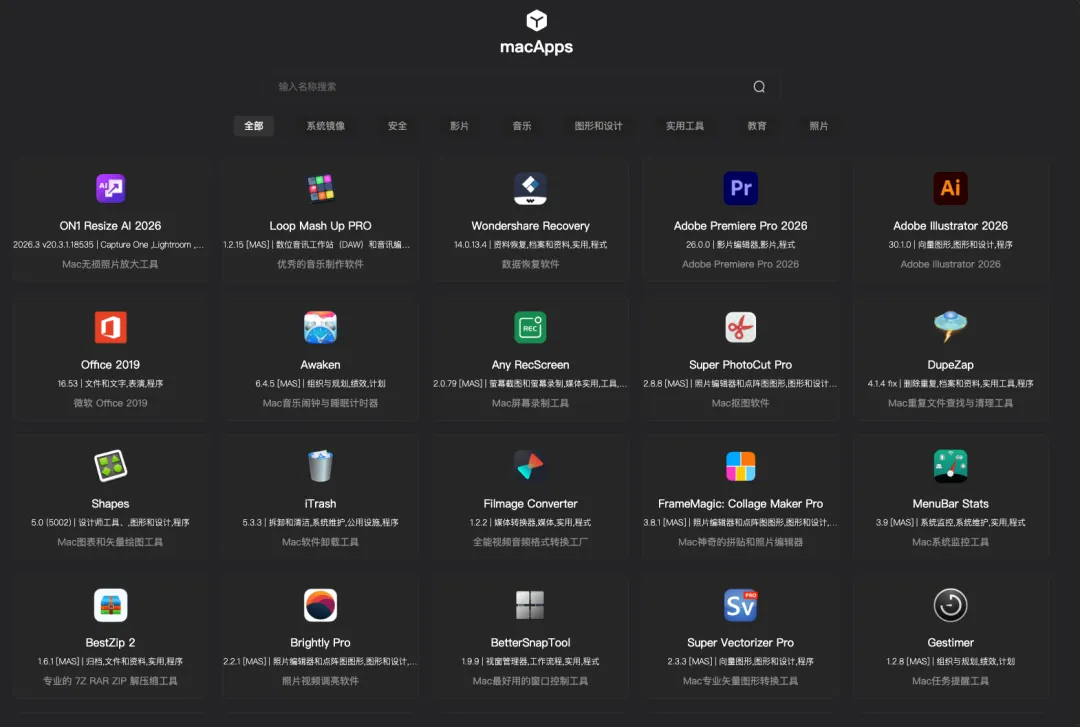Open the BetterSnapTool title link

click(x=530, y=642)
